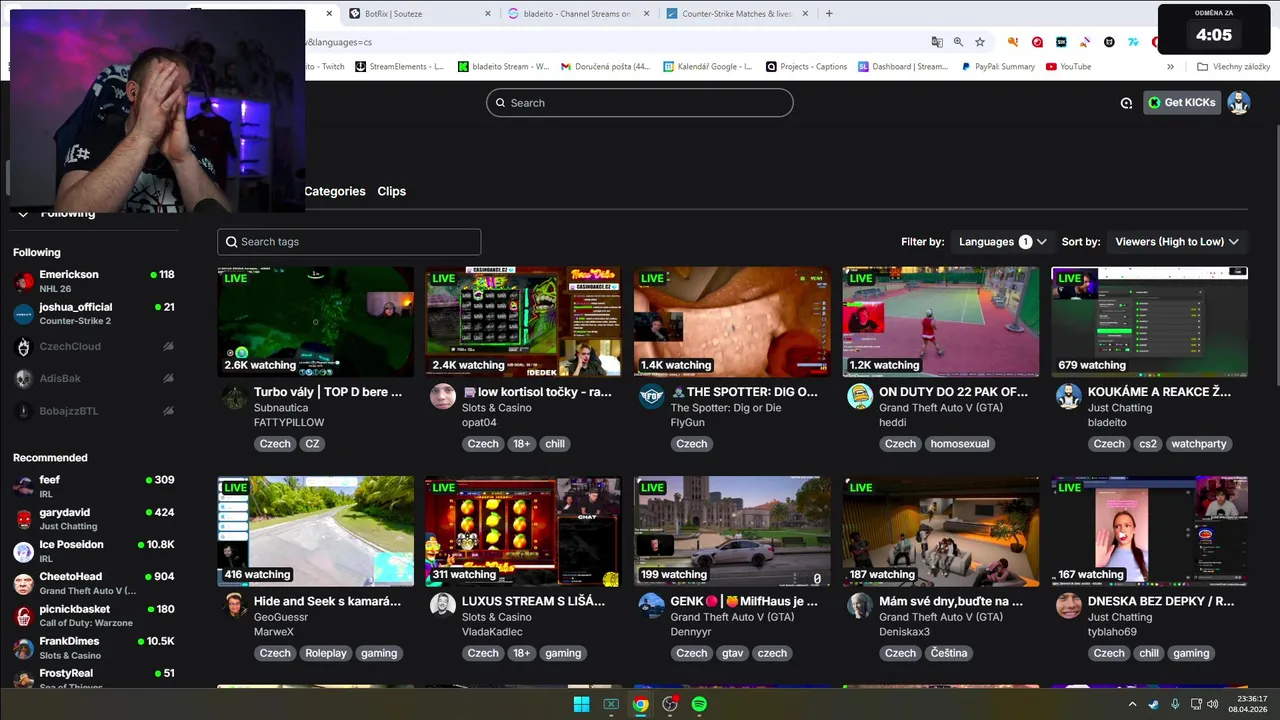
Task: Open the Turbo vály stream thumbnail
Action: click(315, 321)
